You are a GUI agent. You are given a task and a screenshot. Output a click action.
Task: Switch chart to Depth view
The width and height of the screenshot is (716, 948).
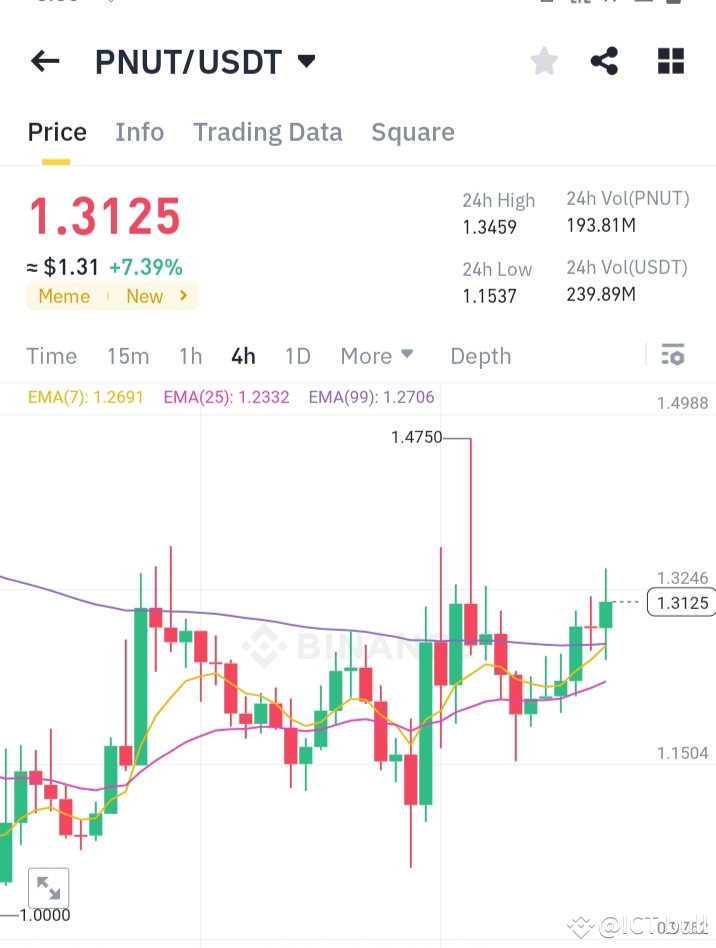pyautogui.click(x=480, y=356)
